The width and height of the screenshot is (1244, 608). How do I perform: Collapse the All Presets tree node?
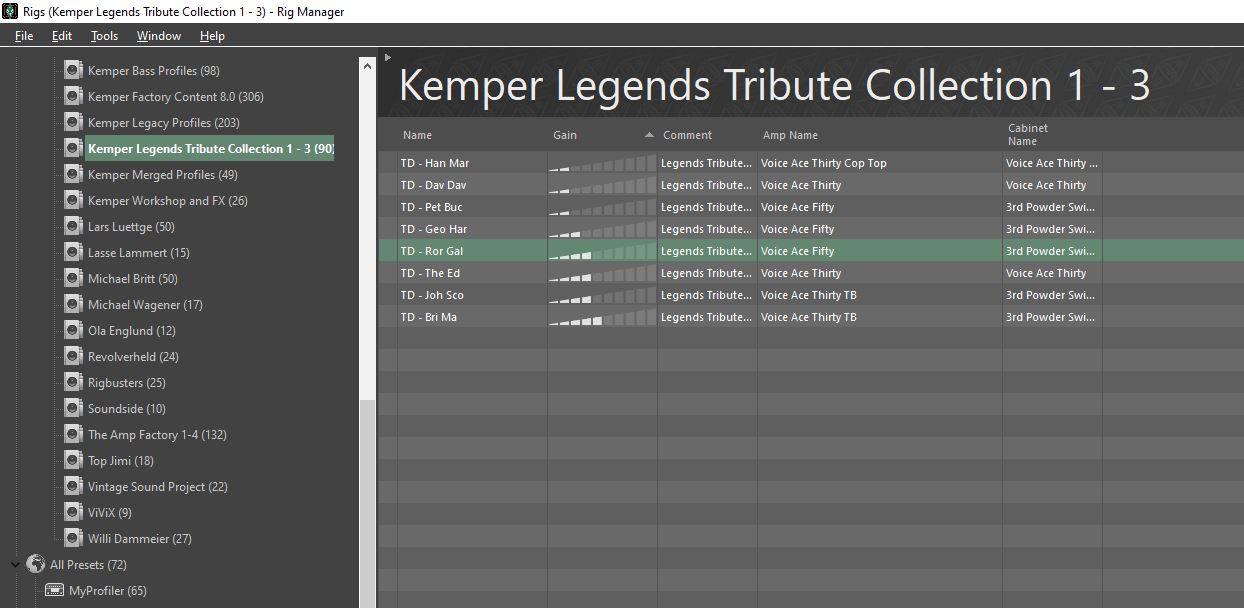click(x=15, y=565)
